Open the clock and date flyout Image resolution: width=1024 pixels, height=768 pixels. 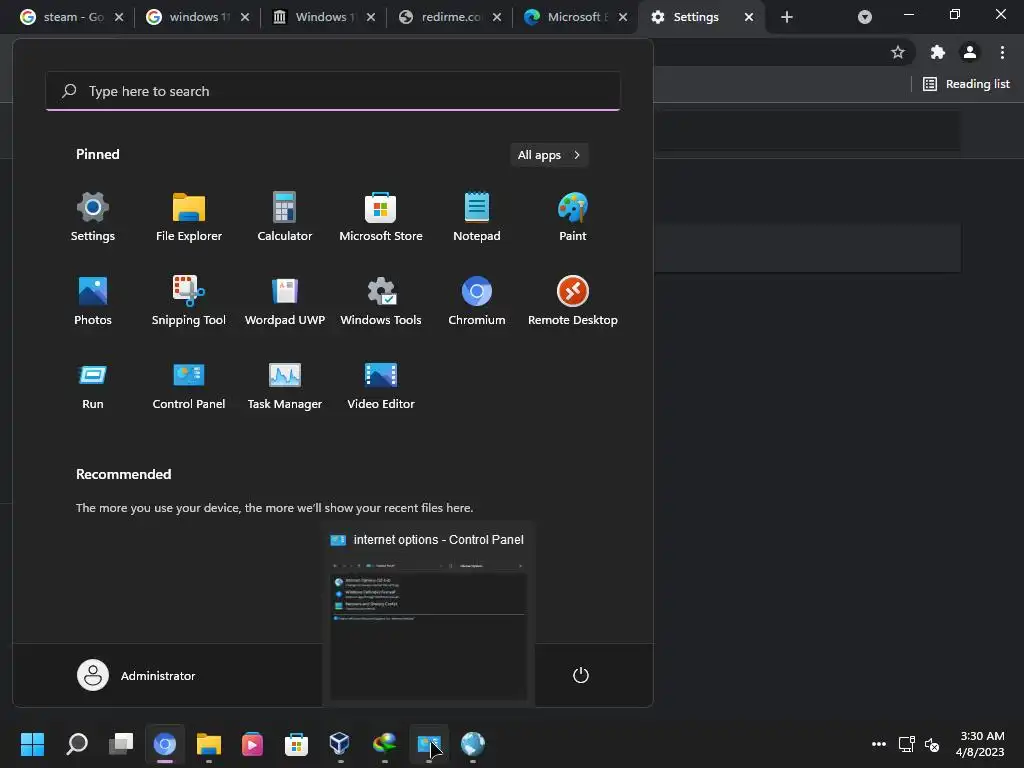[x=980, y=744]
